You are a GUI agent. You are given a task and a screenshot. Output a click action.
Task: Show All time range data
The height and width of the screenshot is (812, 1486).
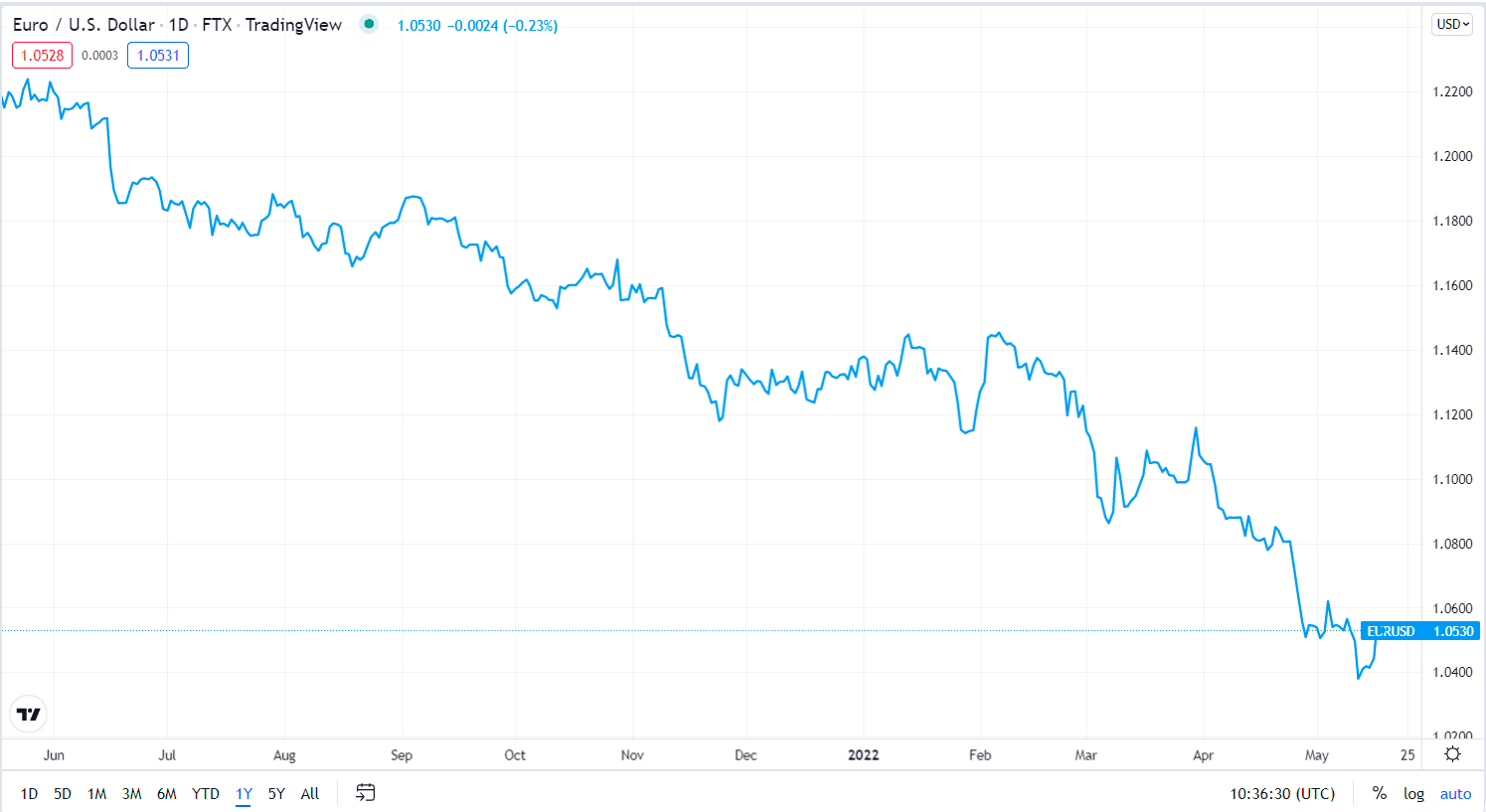(x=310, y=793)
